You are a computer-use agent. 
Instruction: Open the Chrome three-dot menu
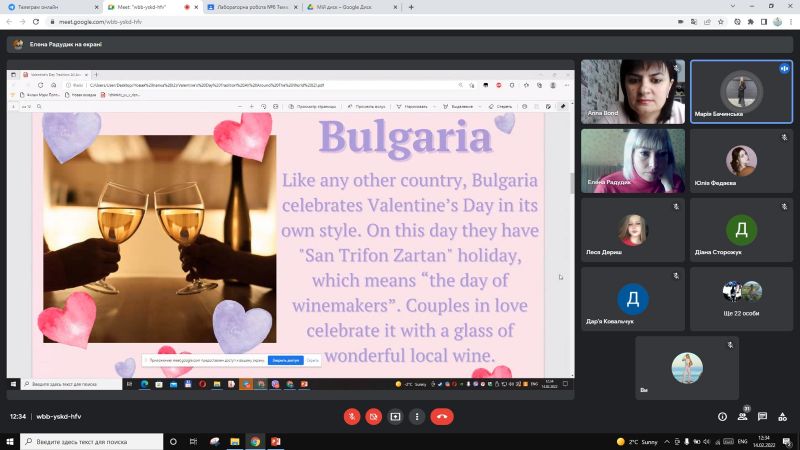(791, 22)
